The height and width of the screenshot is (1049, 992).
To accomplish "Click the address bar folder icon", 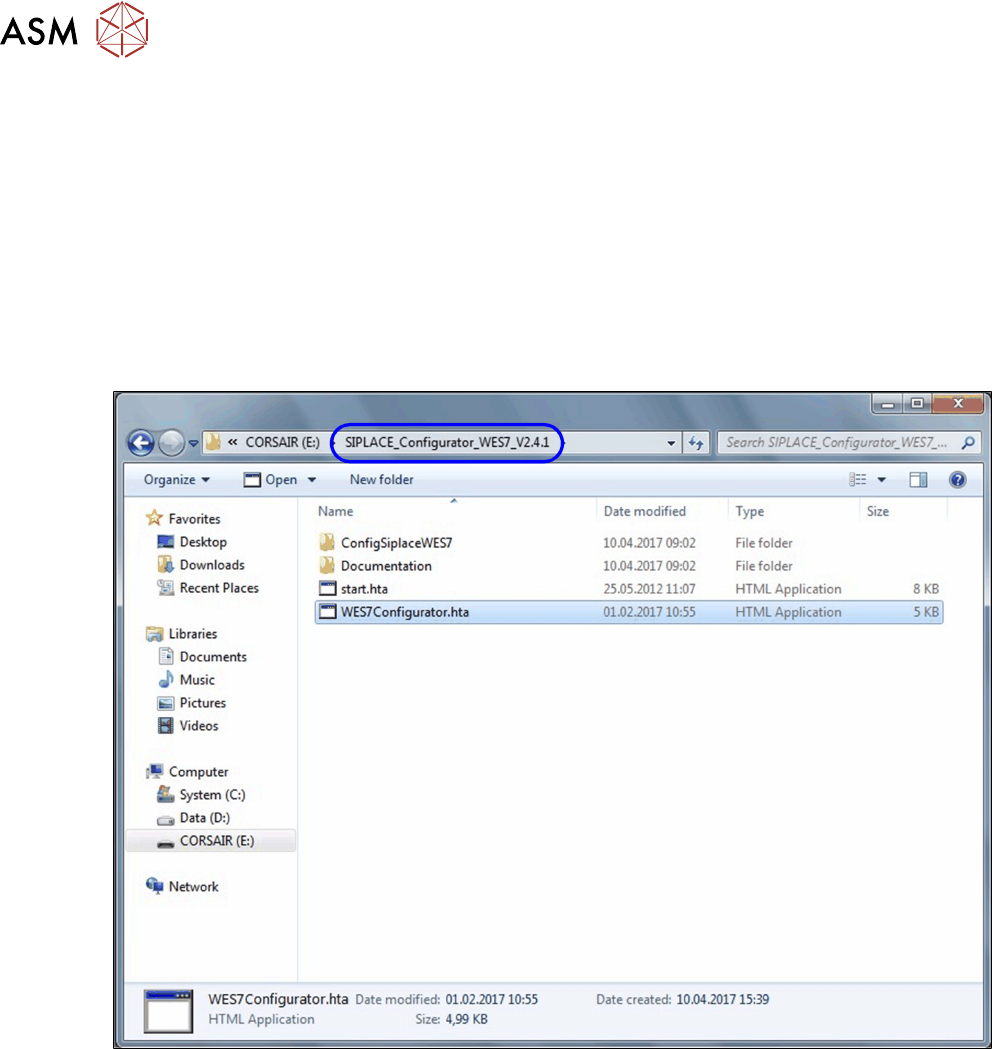I will coord(213,442).
